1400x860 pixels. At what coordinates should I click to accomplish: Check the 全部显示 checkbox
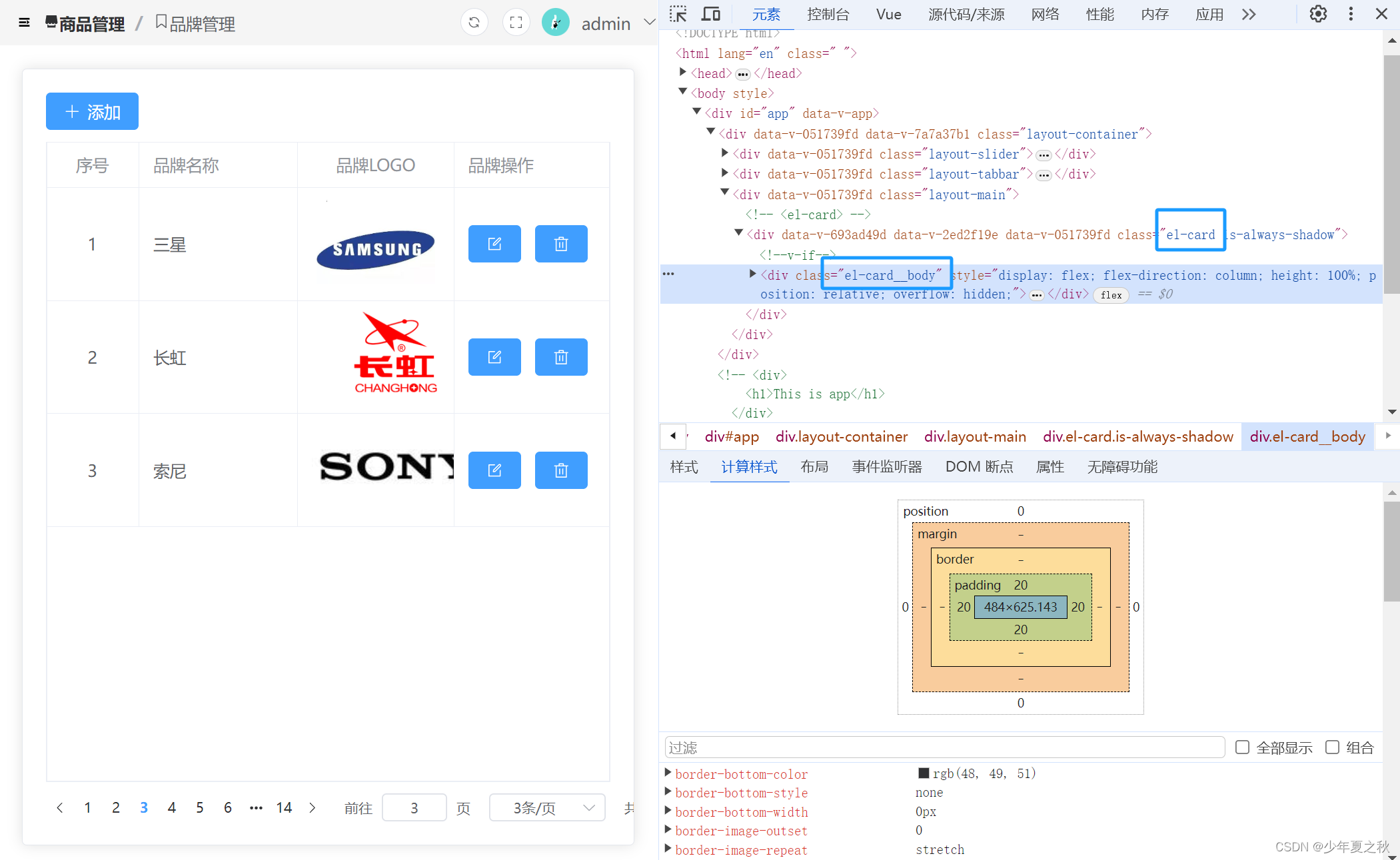(x=1242, y=747)
